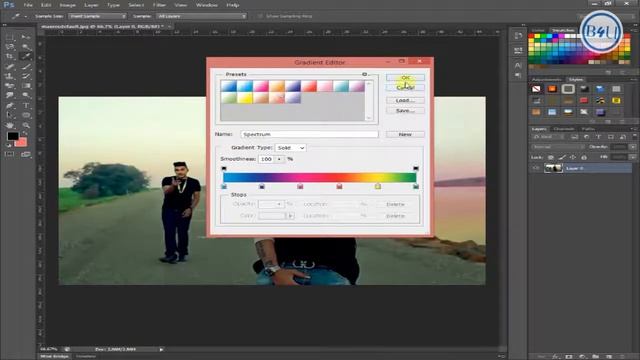The height and width of the screenshot is (360, 640).
Task: Expand the status bar info arrow
Action: [161, 349]
